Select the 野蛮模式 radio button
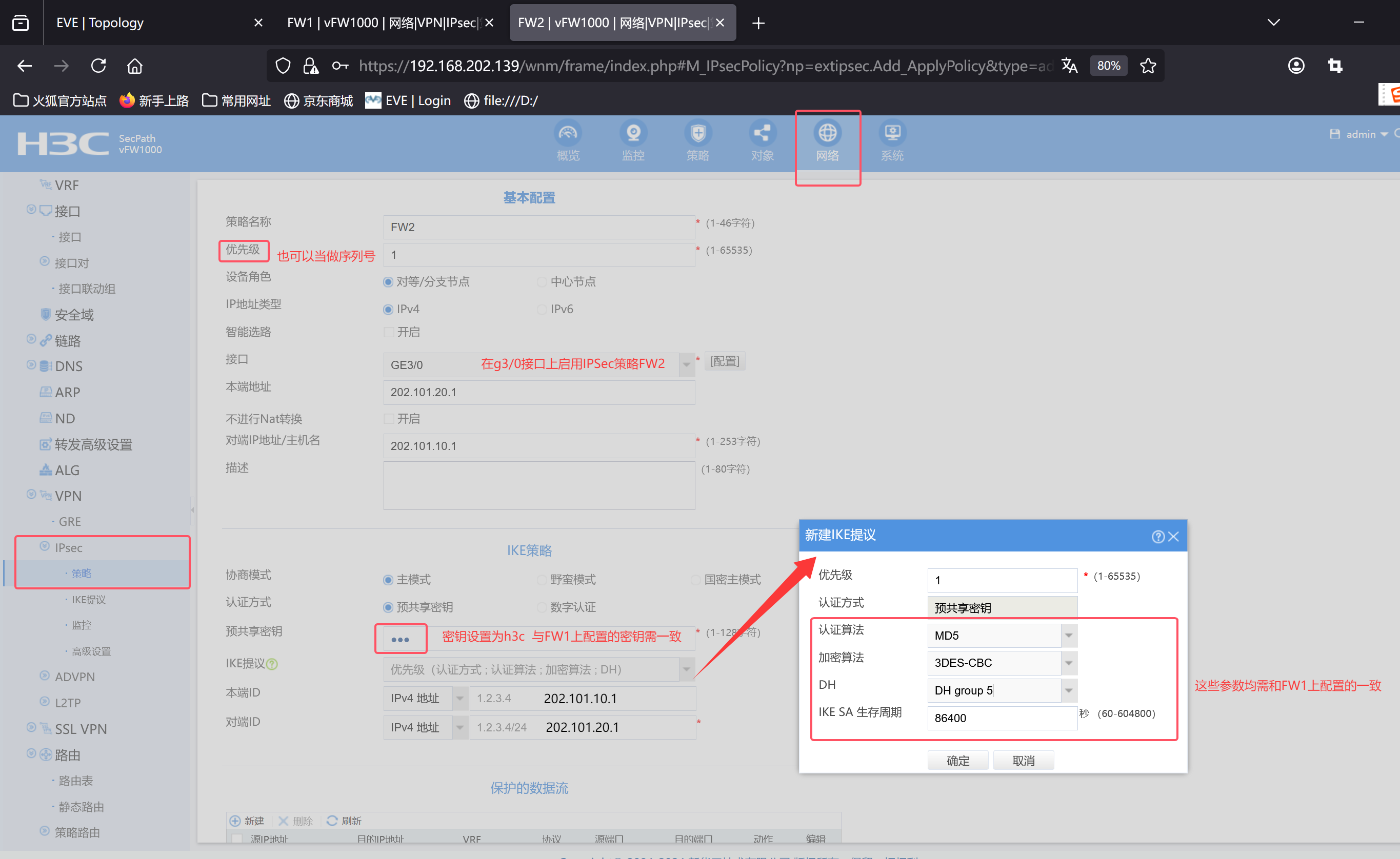The width and height of the screenshot is (1400, 859). pos(542,580)
